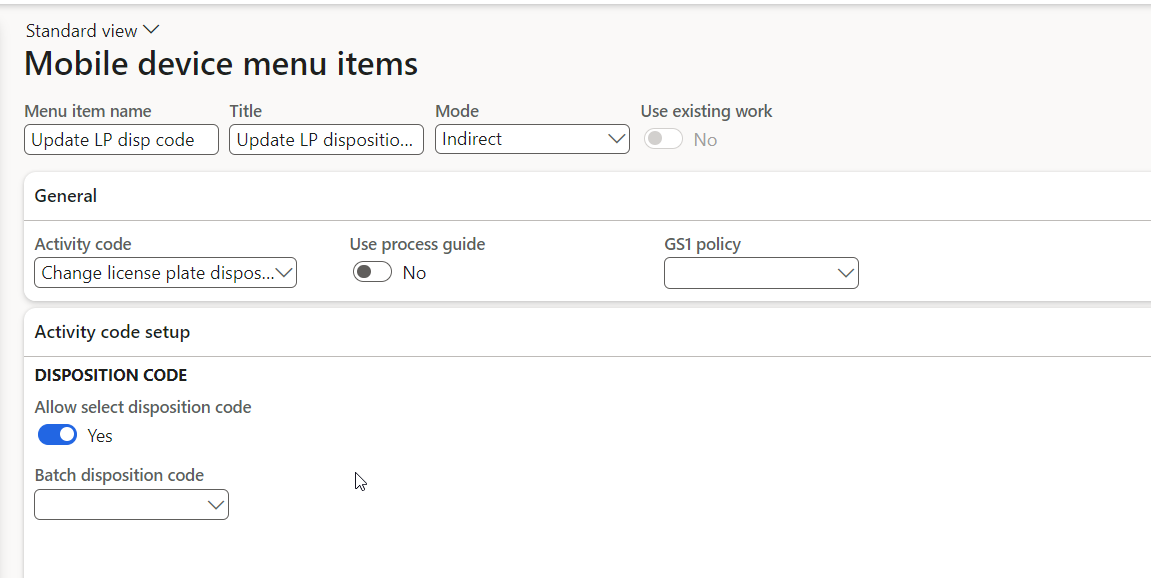Click the Activity code field label
The height and width of the screenshot is (578, 1151).
click(83, 244)
